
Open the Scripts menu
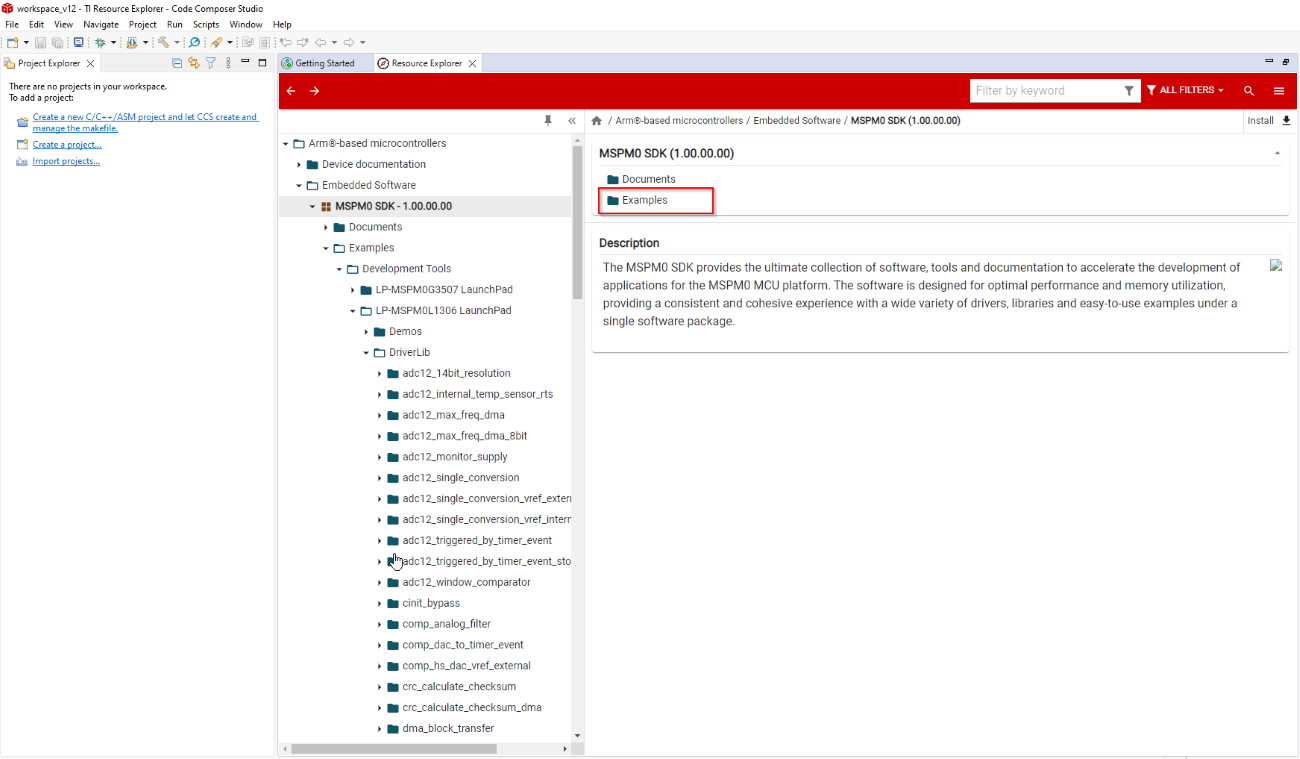(x=206, y=24)
